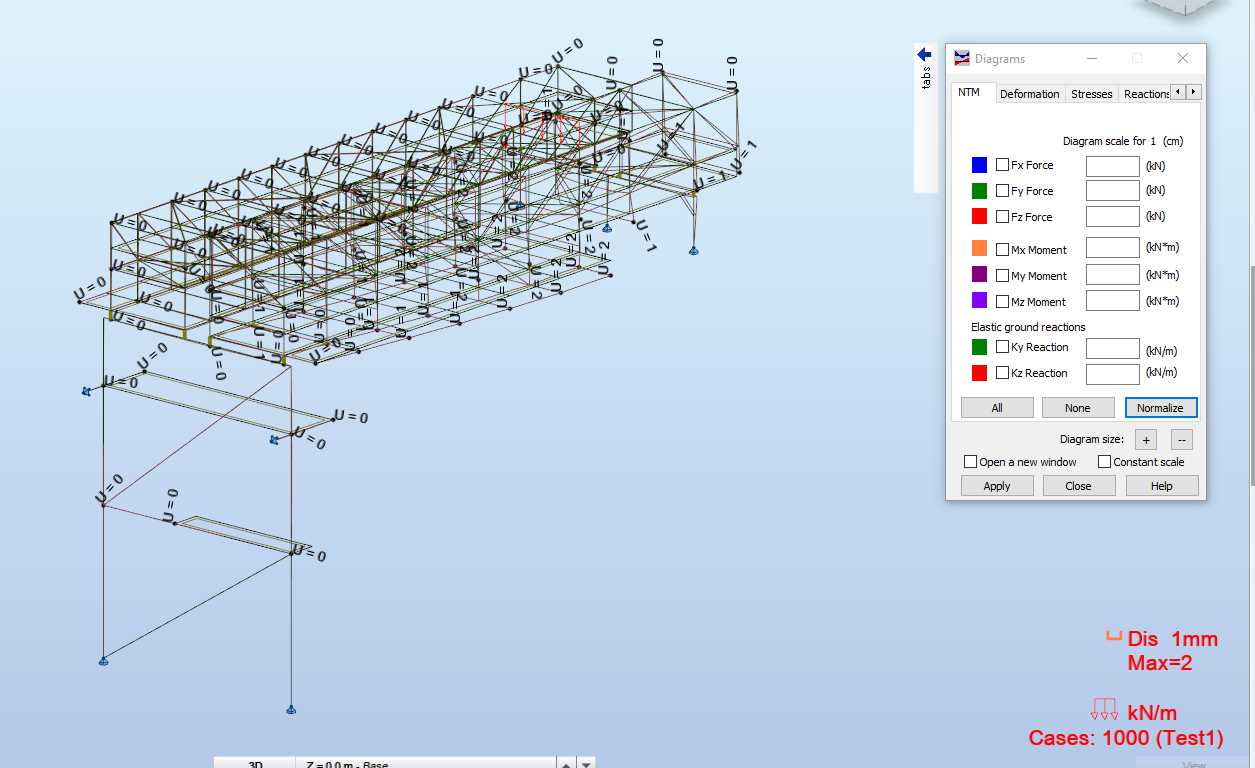Check 'Open a new window' option
This screenshot has height=768, width=1255.
[970, 461]
